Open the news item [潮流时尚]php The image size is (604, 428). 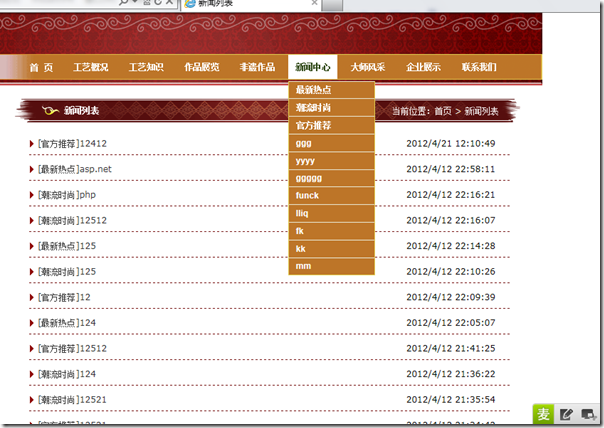pos(67,195)
